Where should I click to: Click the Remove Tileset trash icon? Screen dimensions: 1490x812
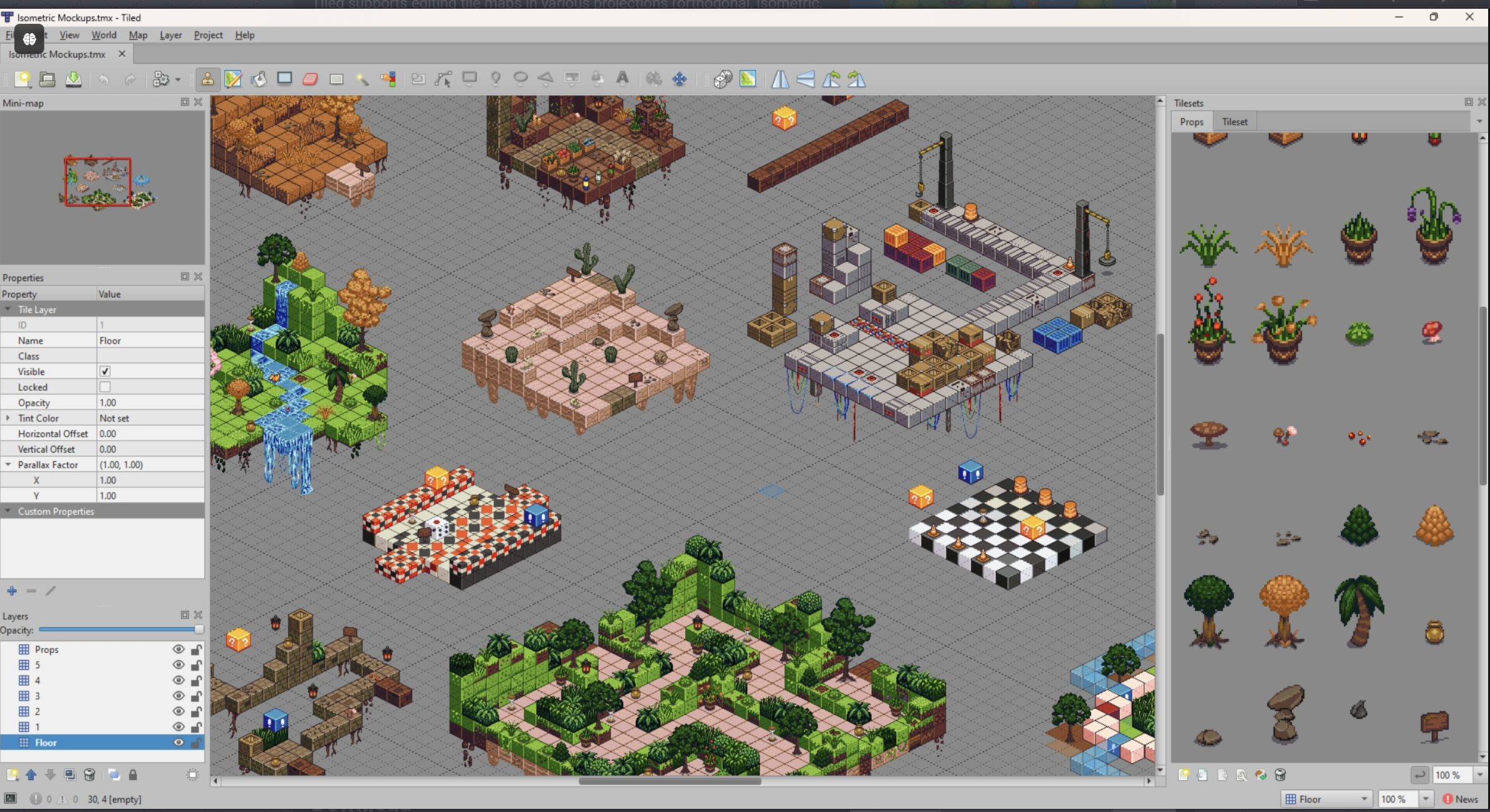click(1280, 775)
